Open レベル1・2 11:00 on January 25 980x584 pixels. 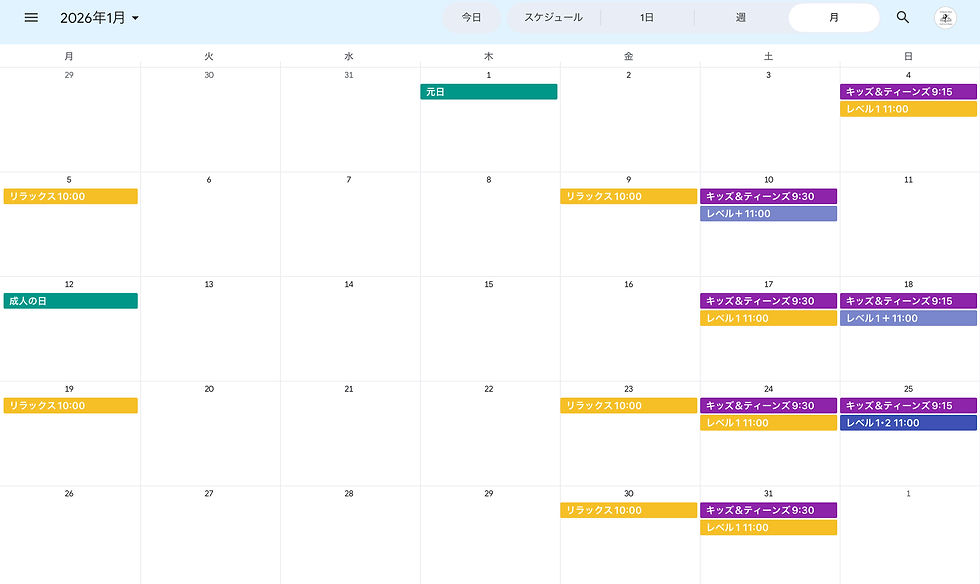pyautogui.click(x=908, y=423)
